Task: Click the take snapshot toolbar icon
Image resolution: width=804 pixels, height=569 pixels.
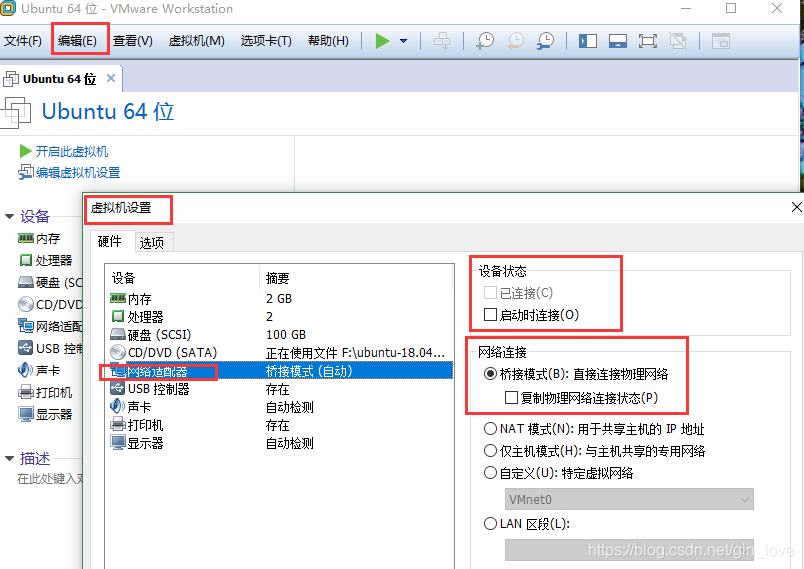Action: point(485,40)
